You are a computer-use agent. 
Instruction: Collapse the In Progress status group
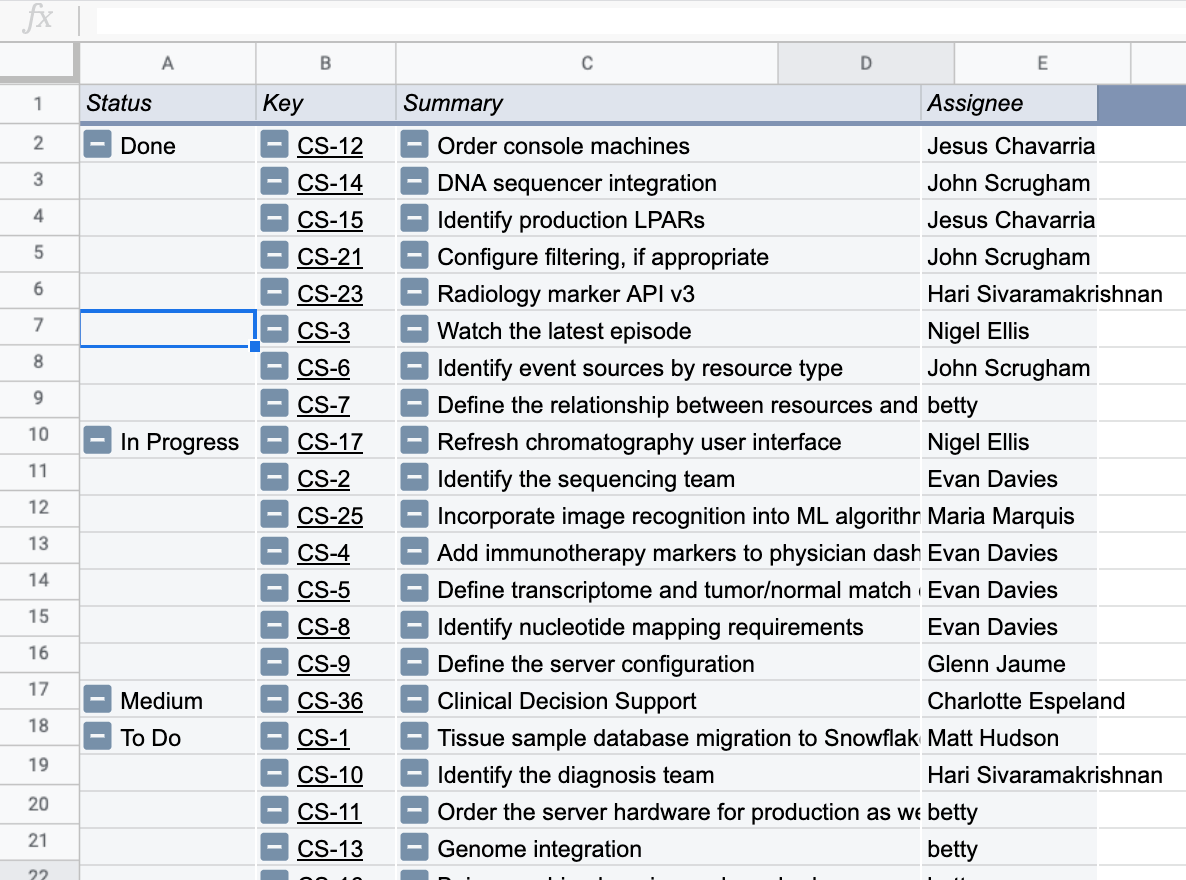(98, 442)
